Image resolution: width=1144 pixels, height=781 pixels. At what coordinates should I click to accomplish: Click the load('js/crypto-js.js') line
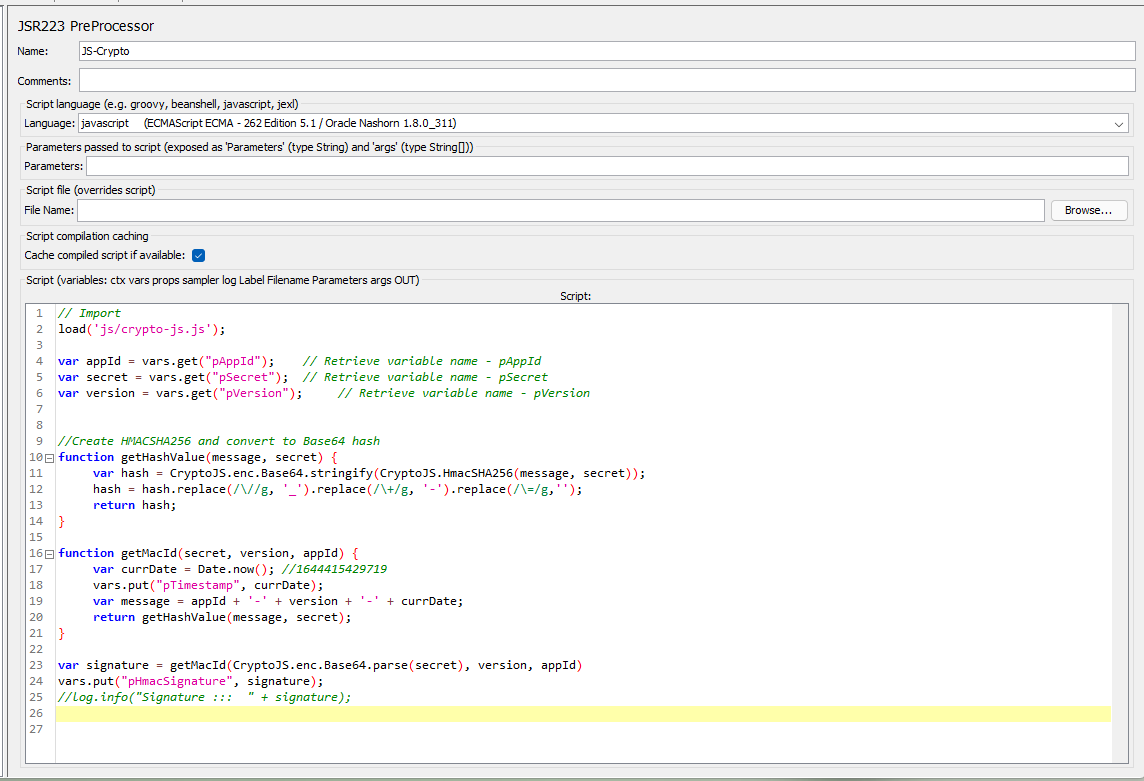coord(142,329)
